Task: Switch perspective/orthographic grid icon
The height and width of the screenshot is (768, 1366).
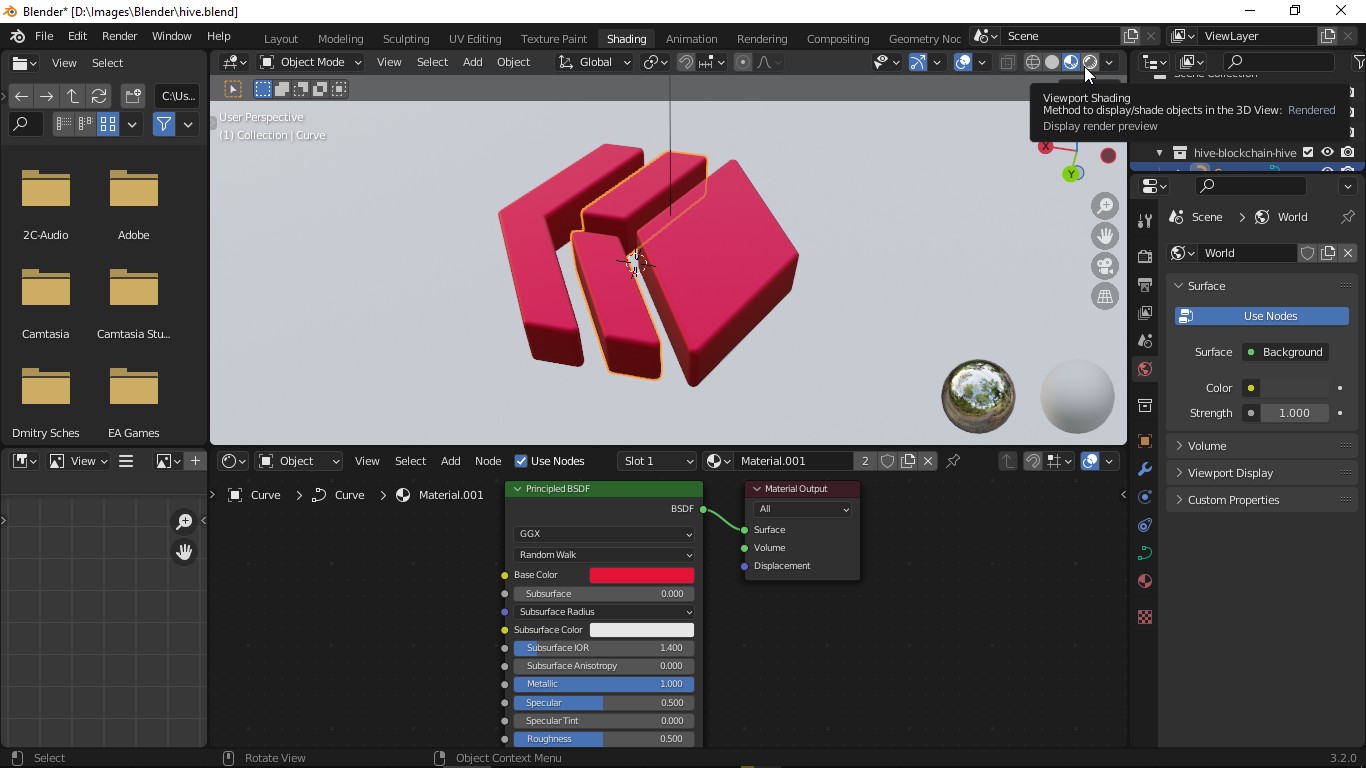Action: 1105,296
